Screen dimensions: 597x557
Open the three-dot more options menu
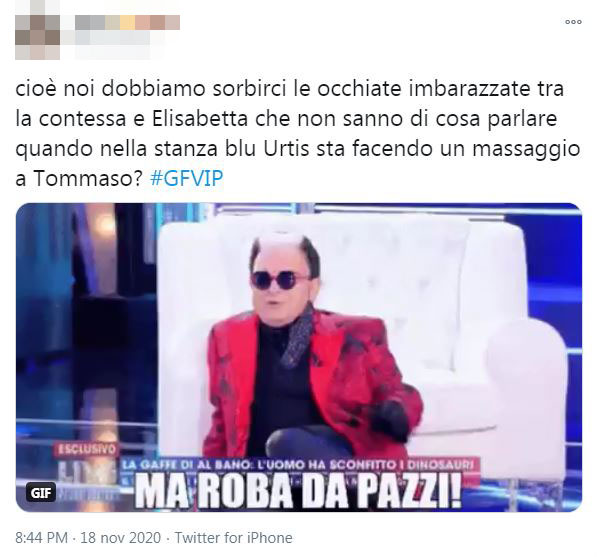pyautogui.click(x=573, y=22)
